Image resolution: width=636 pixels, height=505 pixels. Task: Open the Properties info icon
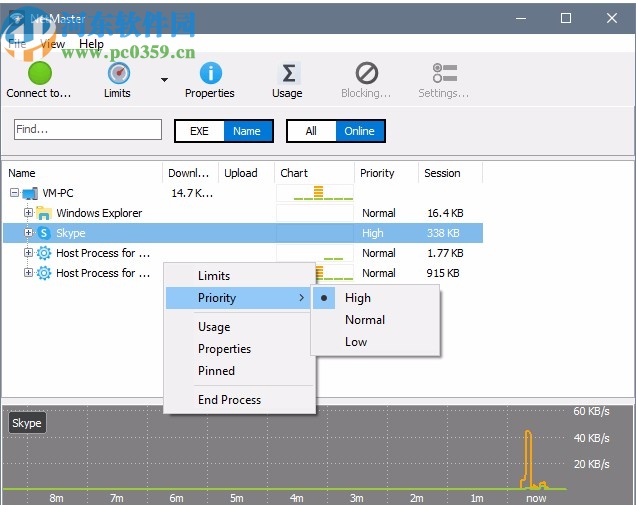211,73
